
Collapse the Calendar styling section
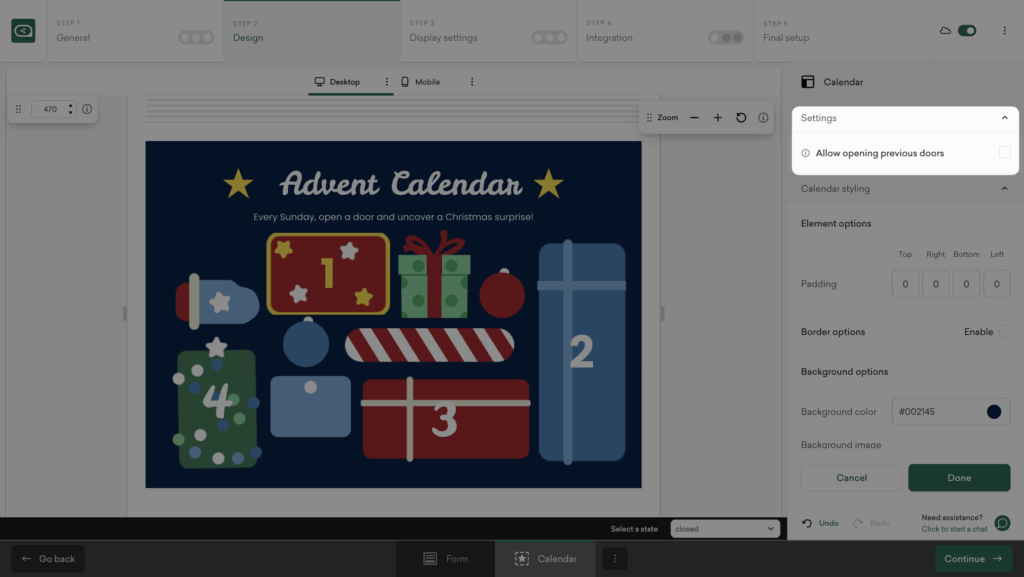tap(1004, 189)
